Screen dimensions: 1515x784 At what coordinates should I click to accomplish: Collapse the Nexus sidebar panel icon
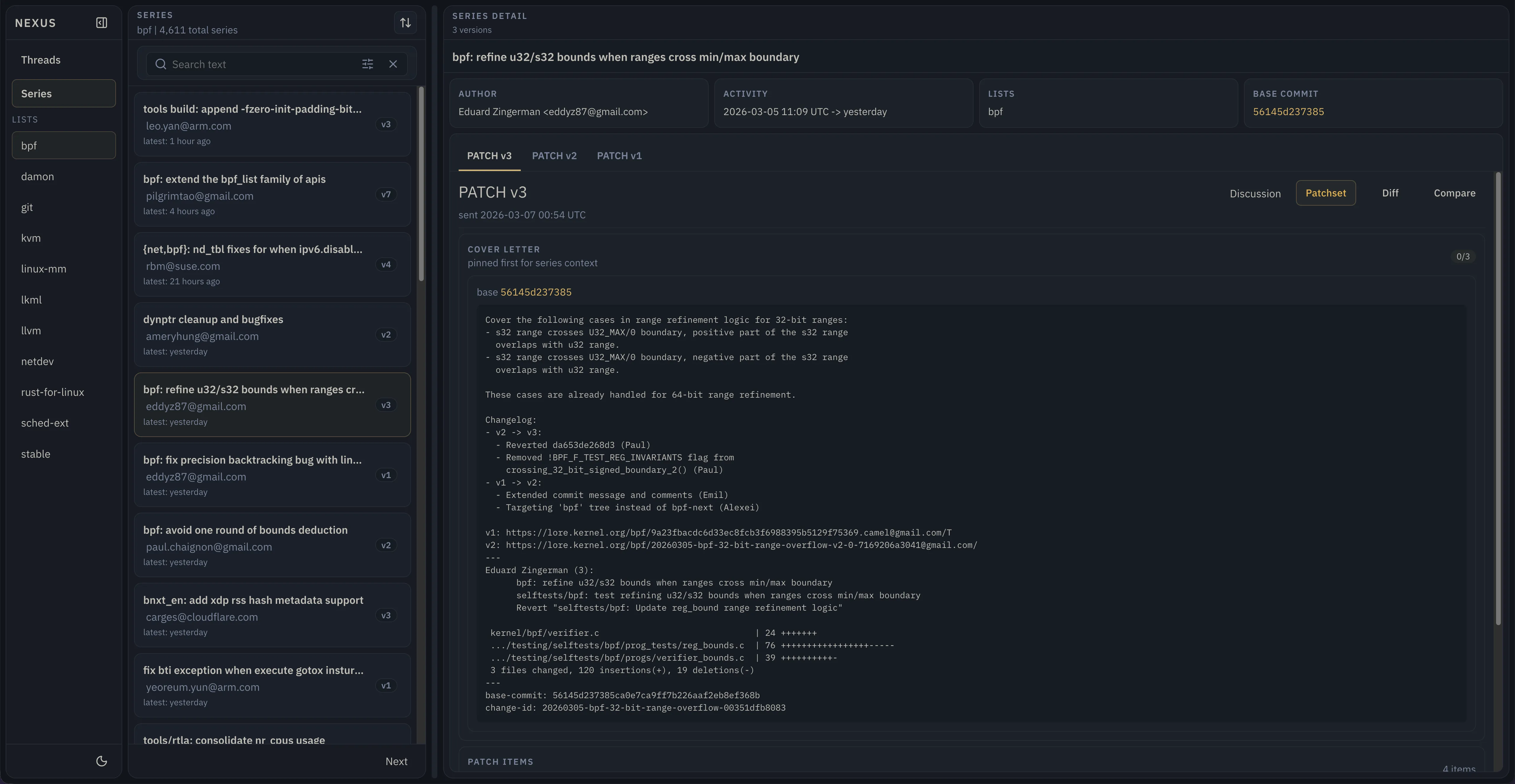pos(102,23)
